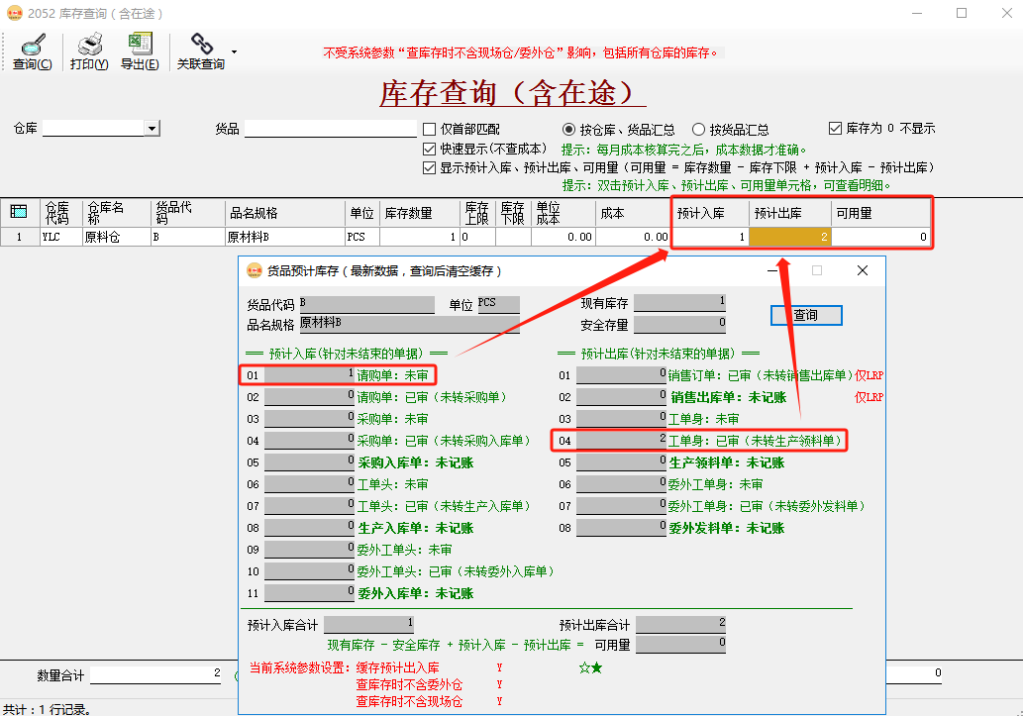The height and width of the screenshot is (716, 1023).
Task: Open 关联查询 via the chain-link icon
Action: (x=203, y=44)
